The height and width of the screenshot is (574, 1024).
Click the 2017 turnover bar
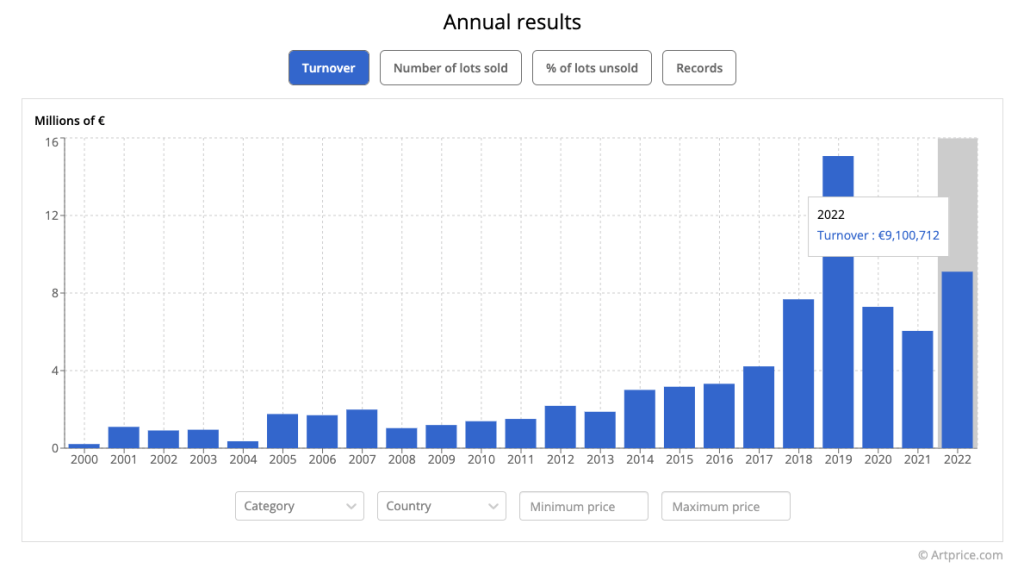(759, 407)
